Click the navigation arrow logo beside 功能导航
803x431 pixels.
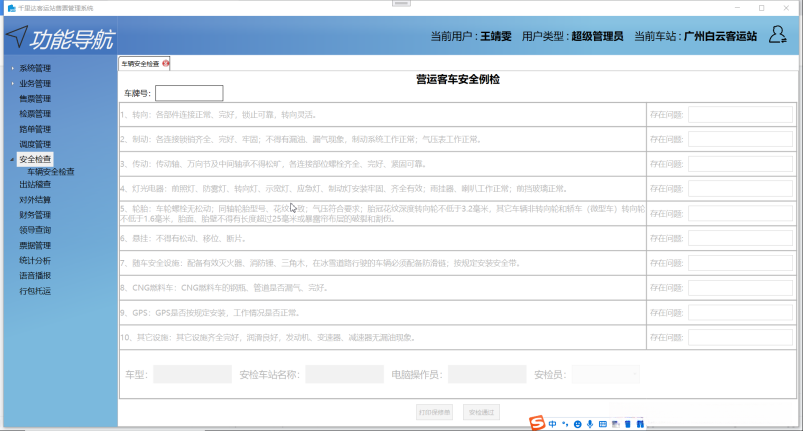click(16, 36)
